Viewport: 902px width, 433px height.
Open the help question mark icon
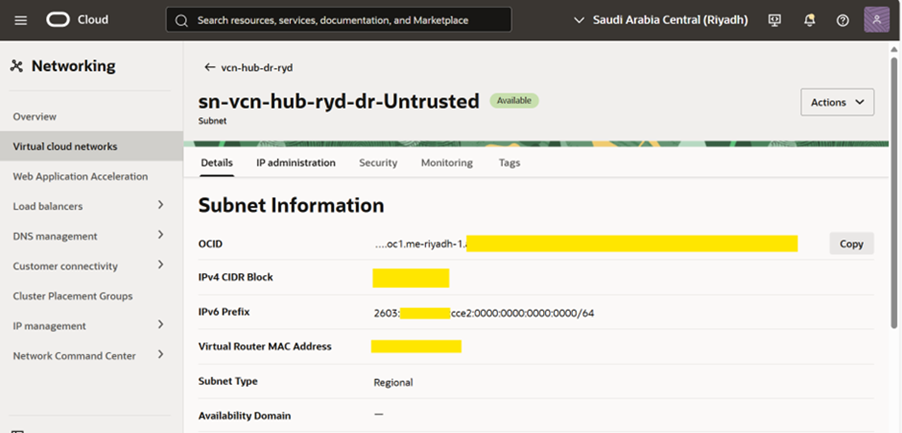(x=842, y=20)
